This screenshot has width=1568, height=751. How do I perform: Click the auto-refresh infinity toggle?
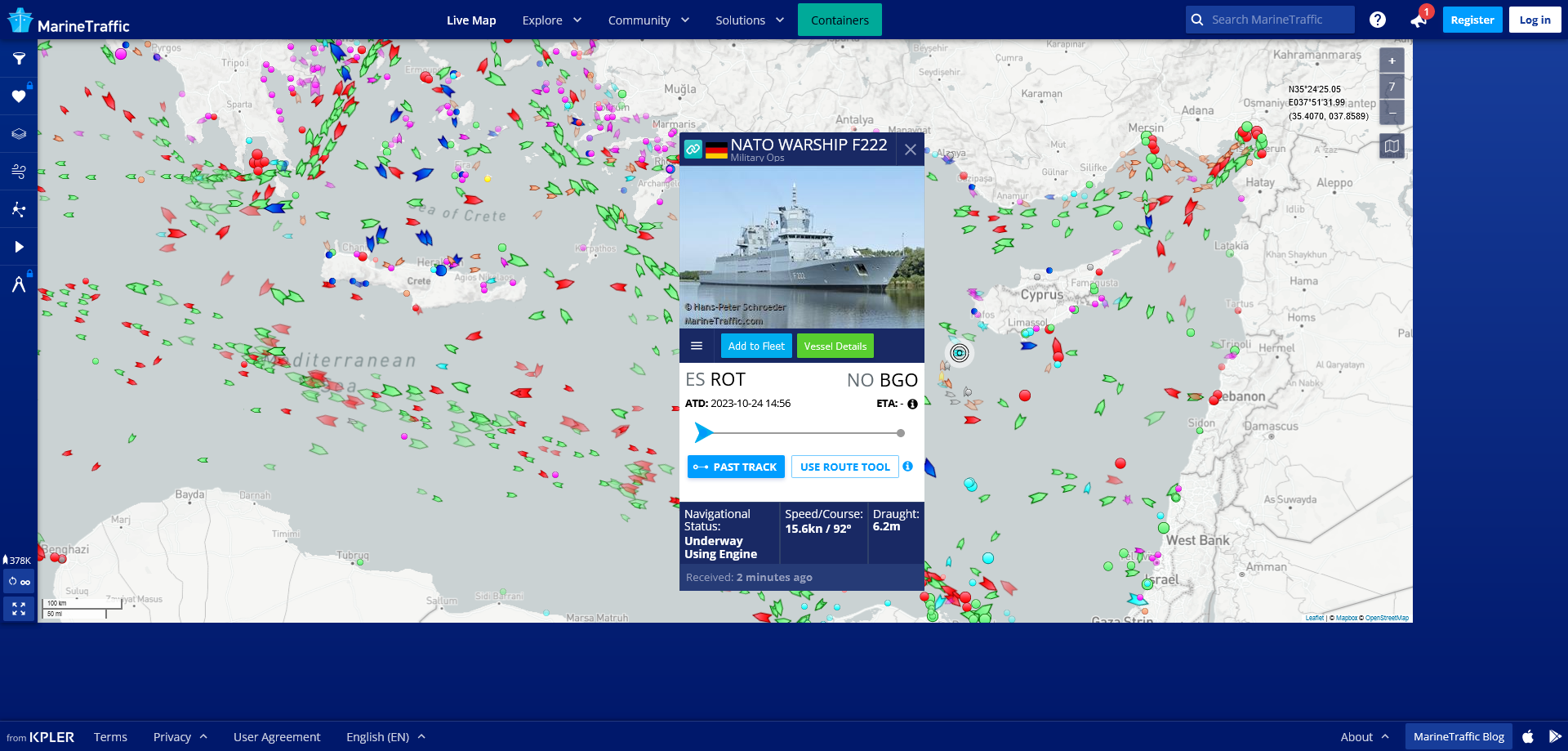click(19, 582)
